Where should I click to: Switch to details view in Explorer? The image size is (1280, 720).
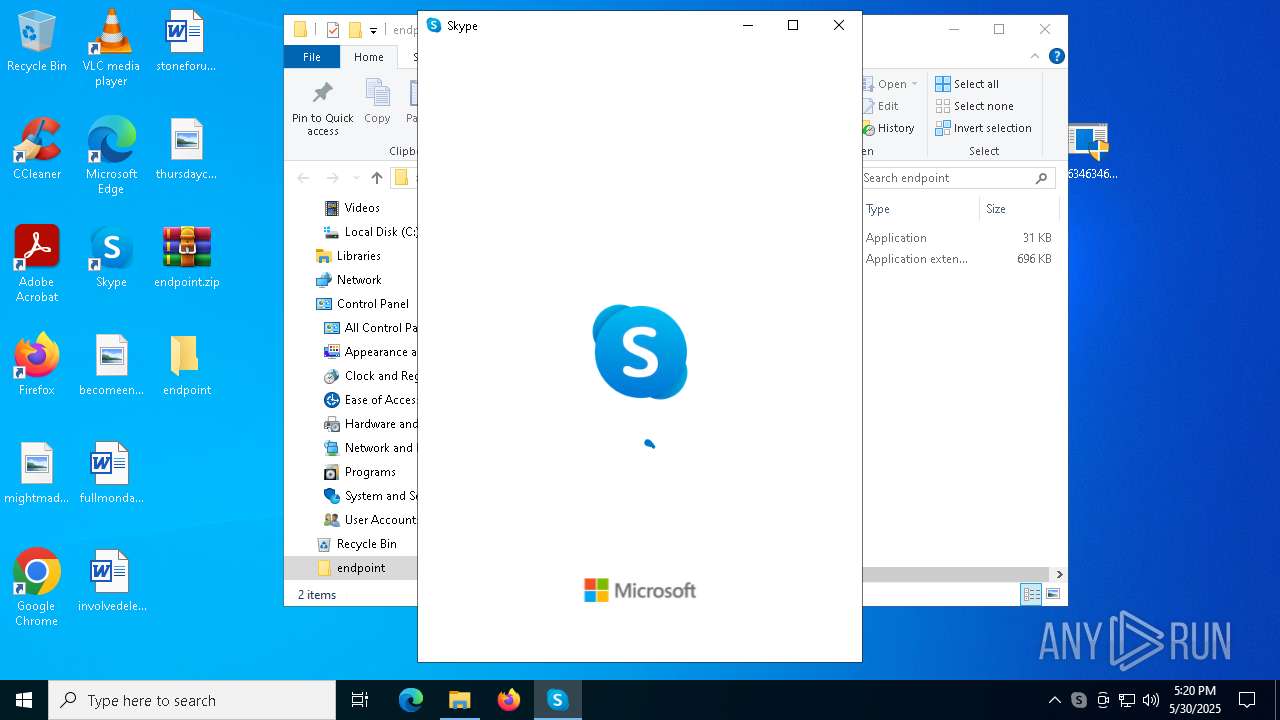point(1031,594)
